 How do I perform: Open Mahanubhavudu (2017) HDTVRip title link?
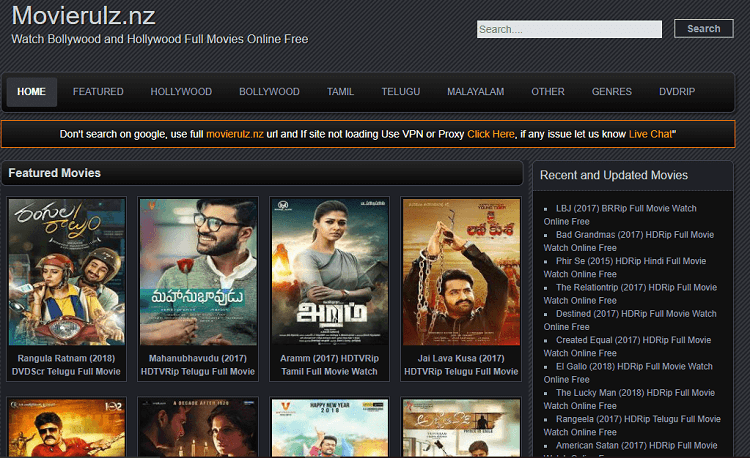click(198, 365)
